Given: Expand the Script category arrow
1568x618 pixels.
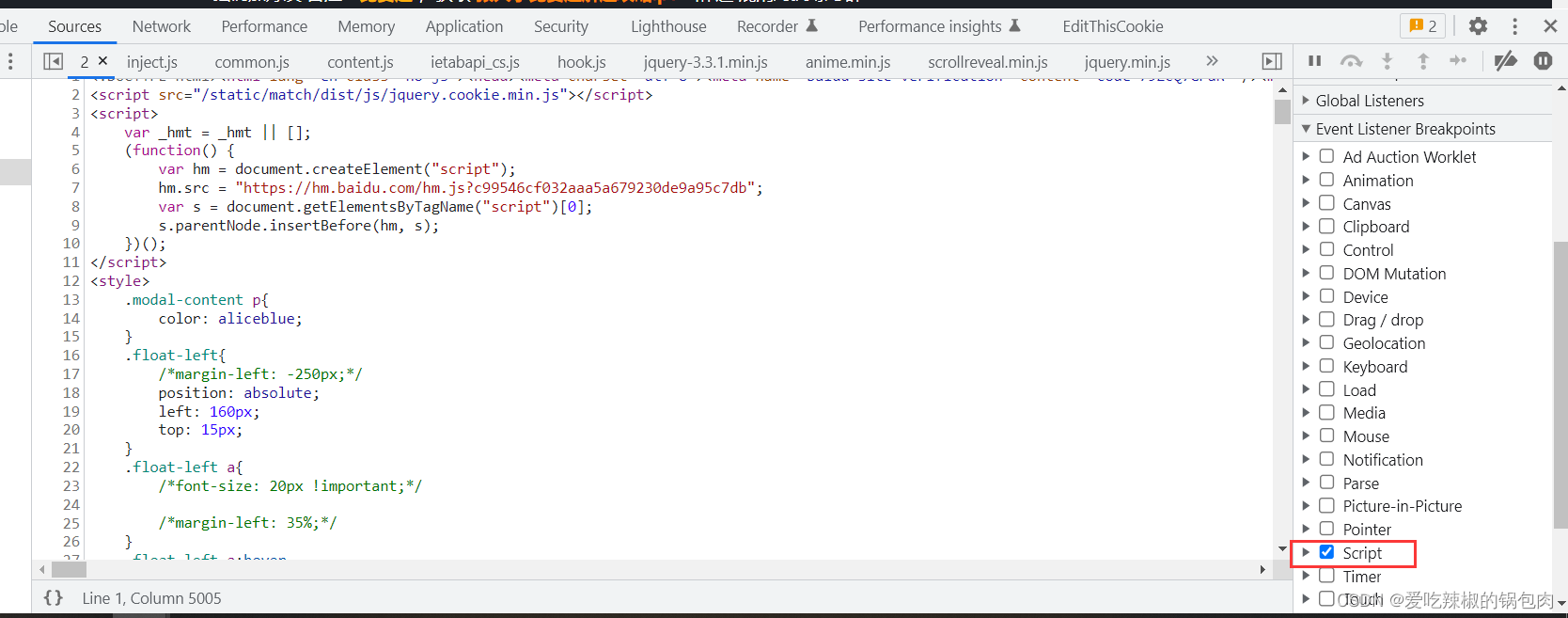Looking at the screenshot, I should [1306, 552].
